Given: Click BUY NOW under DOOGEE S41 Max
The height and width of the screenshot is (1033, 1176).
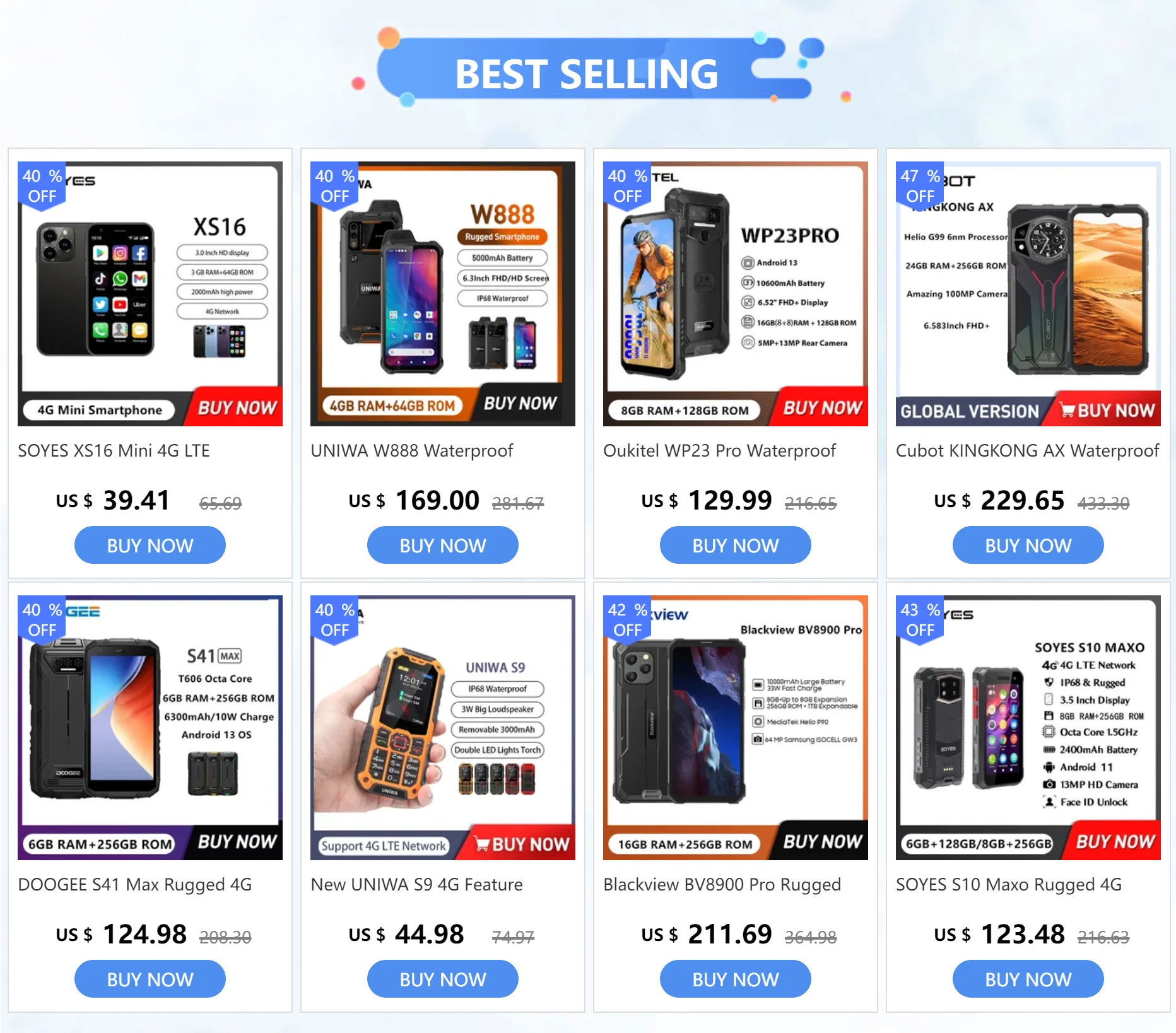Looking at the screenshot, I should (x=150, y=979).
